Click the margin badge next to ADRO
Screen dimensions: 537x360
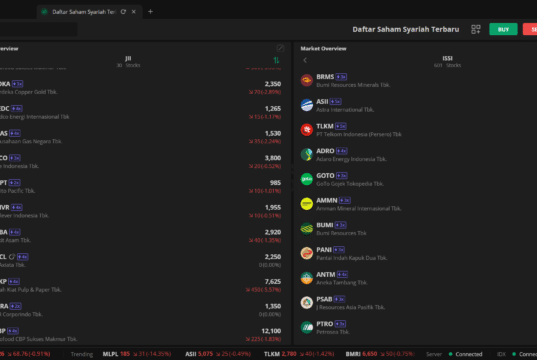coord(342,151)
